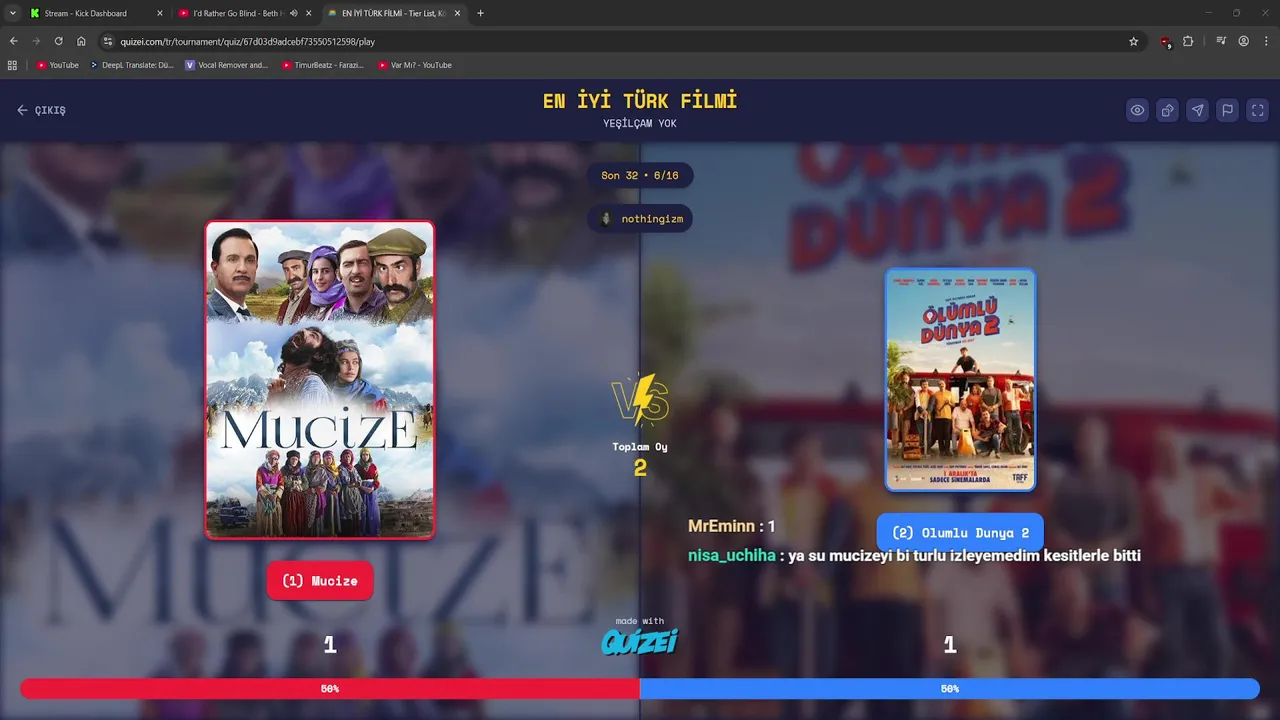Close the Stream - Kick Dashboard tab

tap(159, 13)
